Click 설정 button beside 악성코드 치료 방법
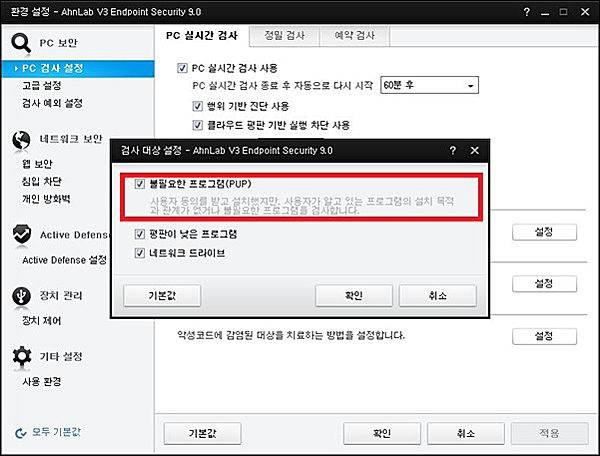The width and height of the screenshot is (600, 456). click(x=544, y=336)
